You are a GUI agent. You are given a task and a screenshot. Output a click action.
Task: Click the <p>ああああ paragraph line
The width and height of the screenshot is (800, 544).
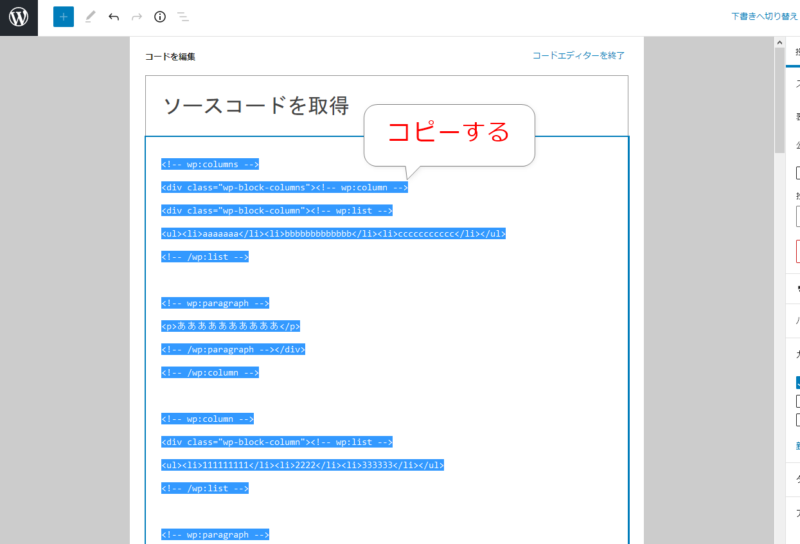click(x=231, y=326)
